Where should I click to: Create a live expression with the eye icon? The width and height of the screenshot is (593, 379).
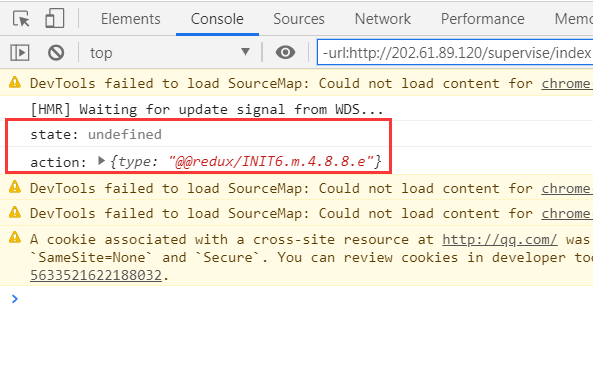tap(285, 52)
